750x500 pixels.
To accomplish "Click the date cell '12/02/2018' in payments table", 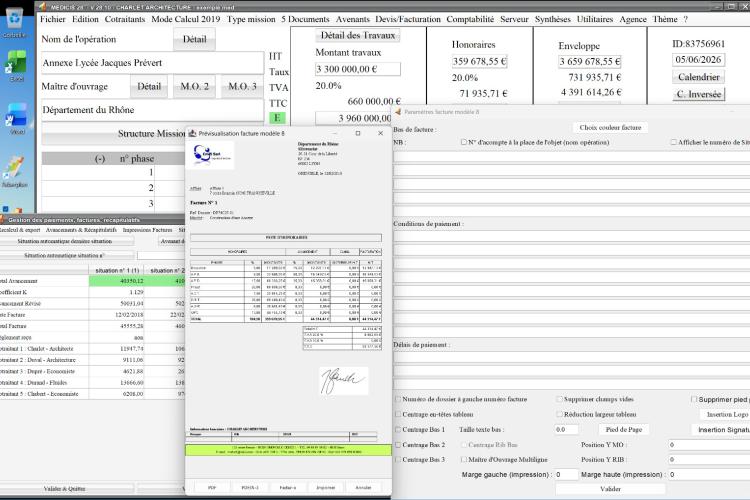I will pyautogui.click(x=116, y=315).
